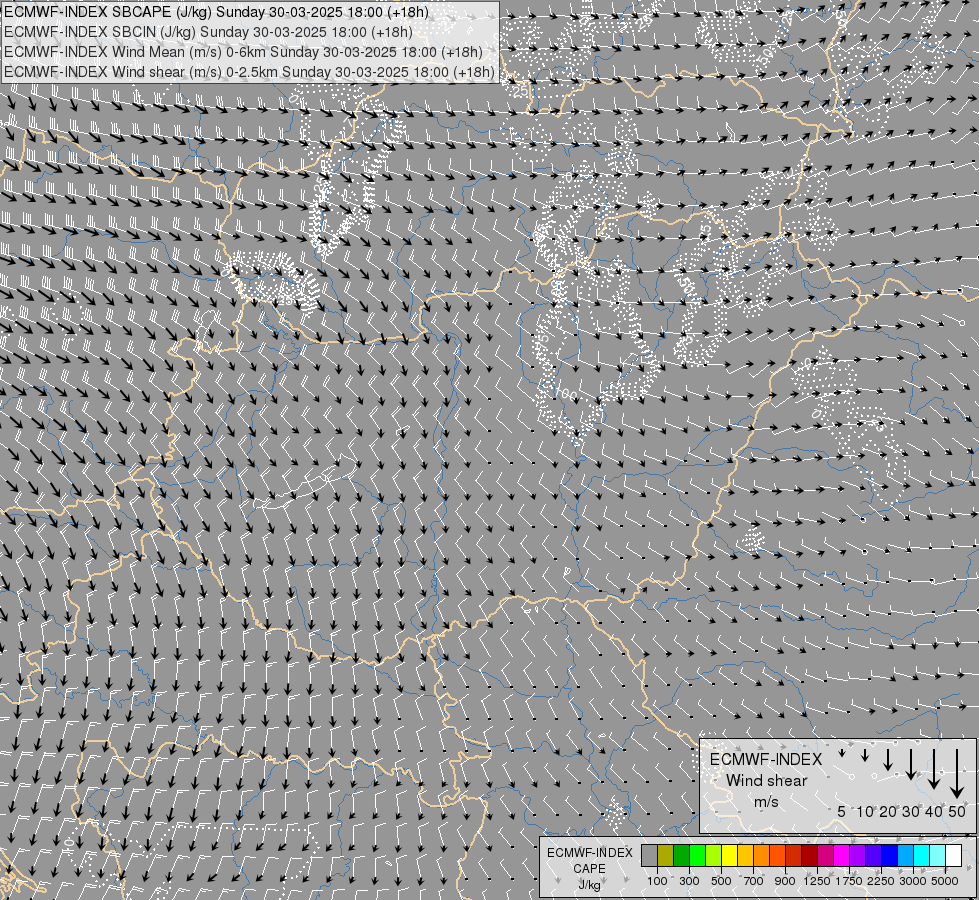Click 'Wind shear' label in legend box
979x900 pixels.
click(767, 780)
